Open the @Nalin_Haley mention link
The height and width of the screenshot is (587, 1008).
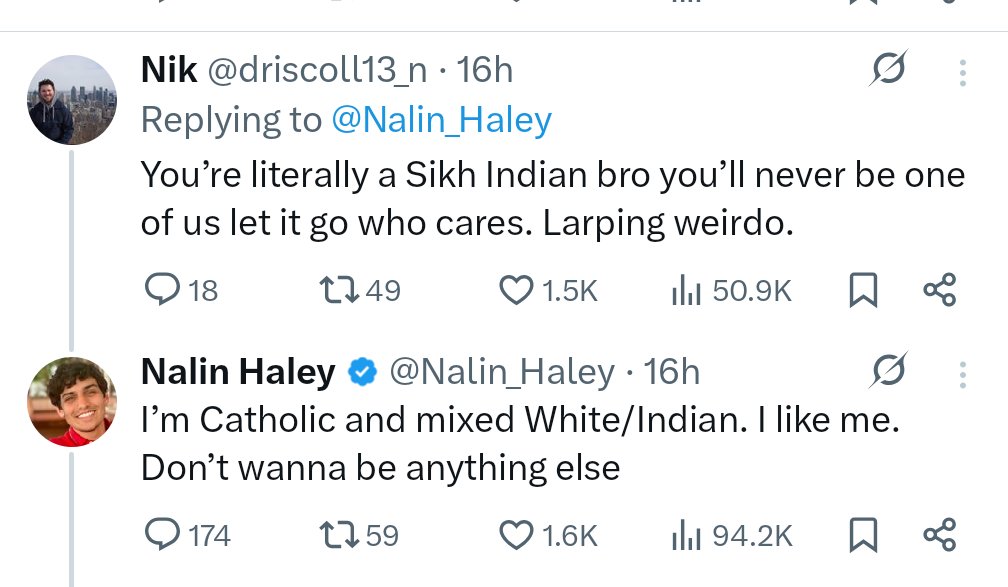coord(441,120)
